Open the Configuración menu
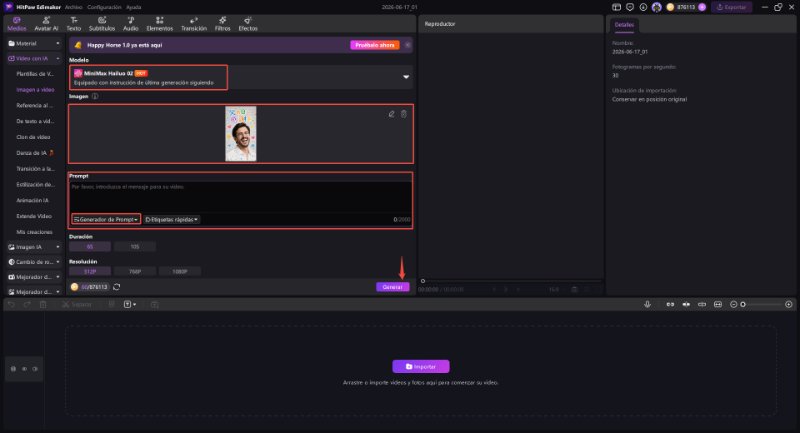The image size is (800, 433). click(104, 7)
